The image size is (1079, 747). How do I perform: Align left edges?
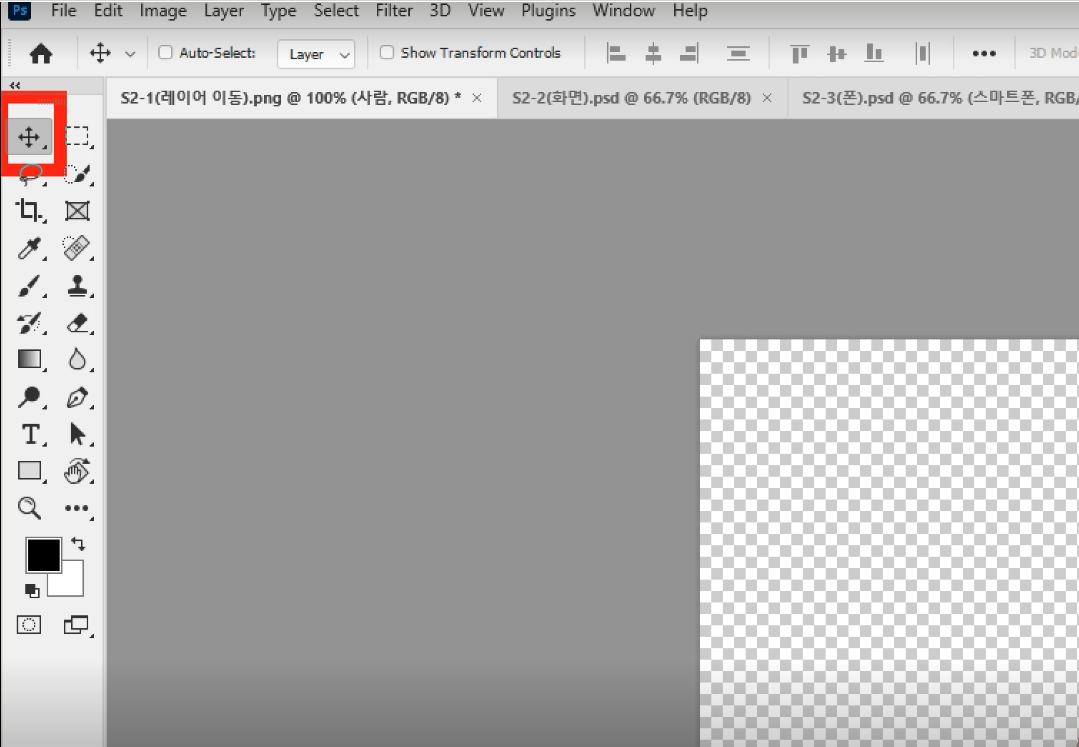click(616, 53)
